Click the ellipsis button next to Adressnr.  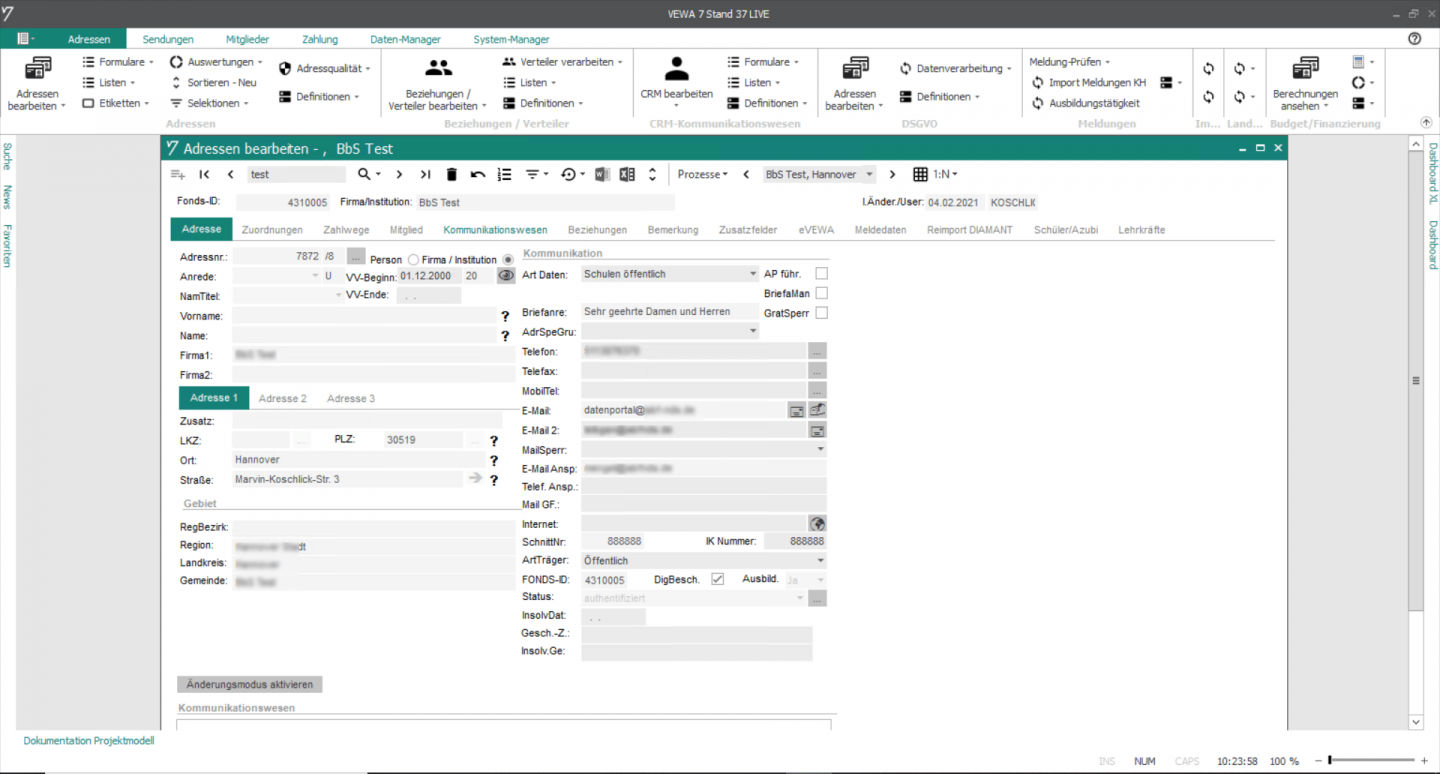click(357, 256)
